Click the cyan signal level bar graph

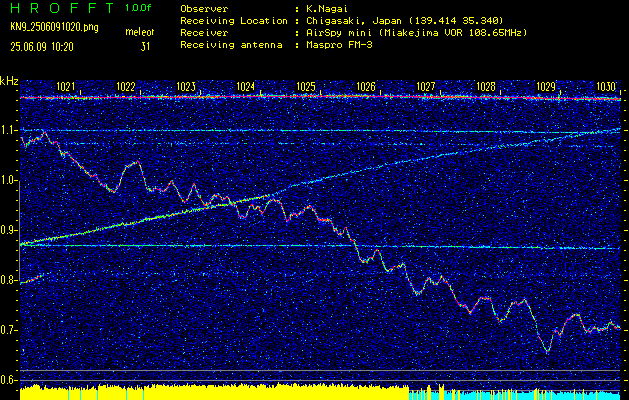coord(515,394)
